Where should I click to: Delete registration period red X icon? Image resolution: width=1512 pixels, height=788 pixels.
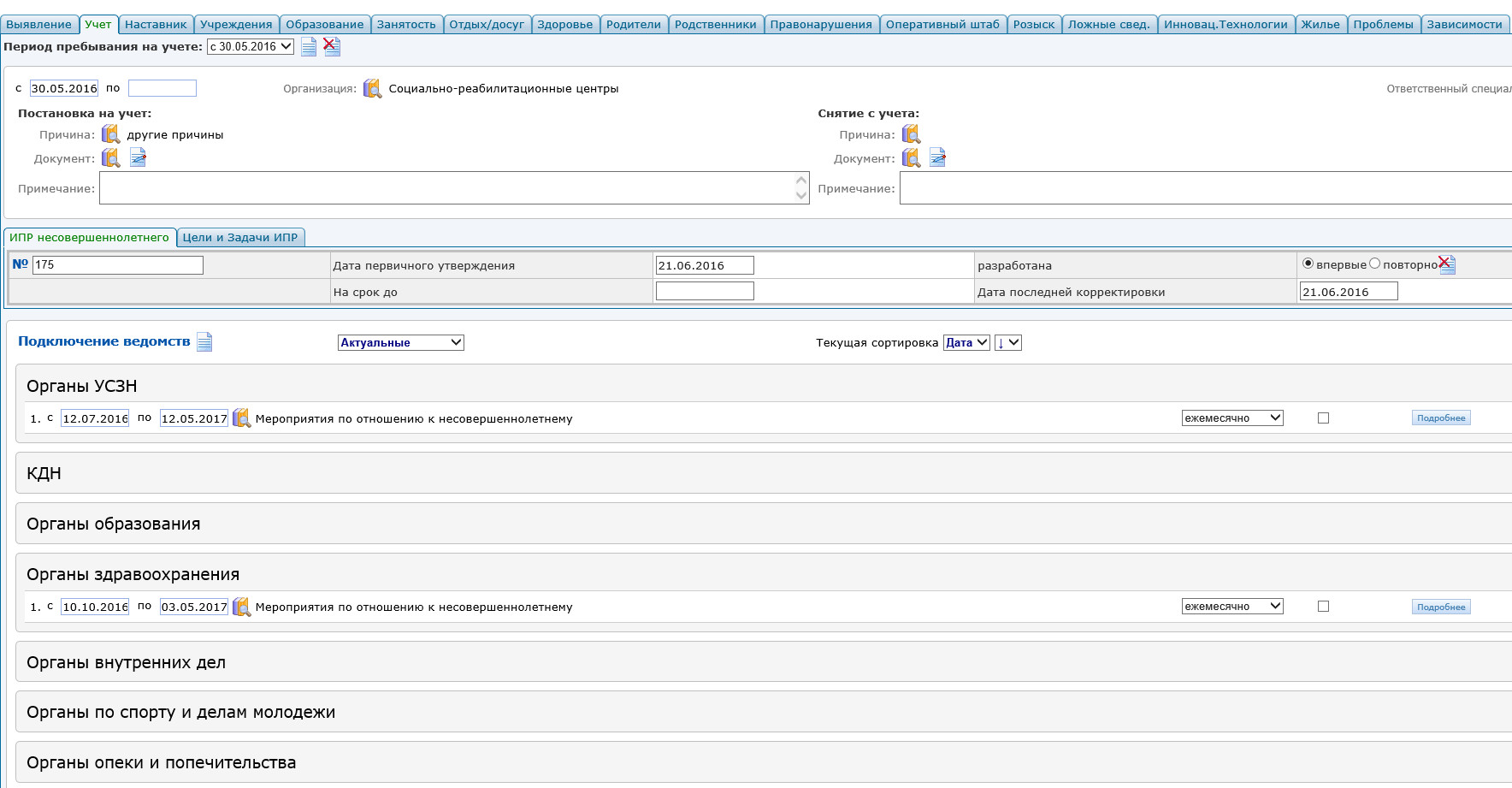click(x=331, y=46)
